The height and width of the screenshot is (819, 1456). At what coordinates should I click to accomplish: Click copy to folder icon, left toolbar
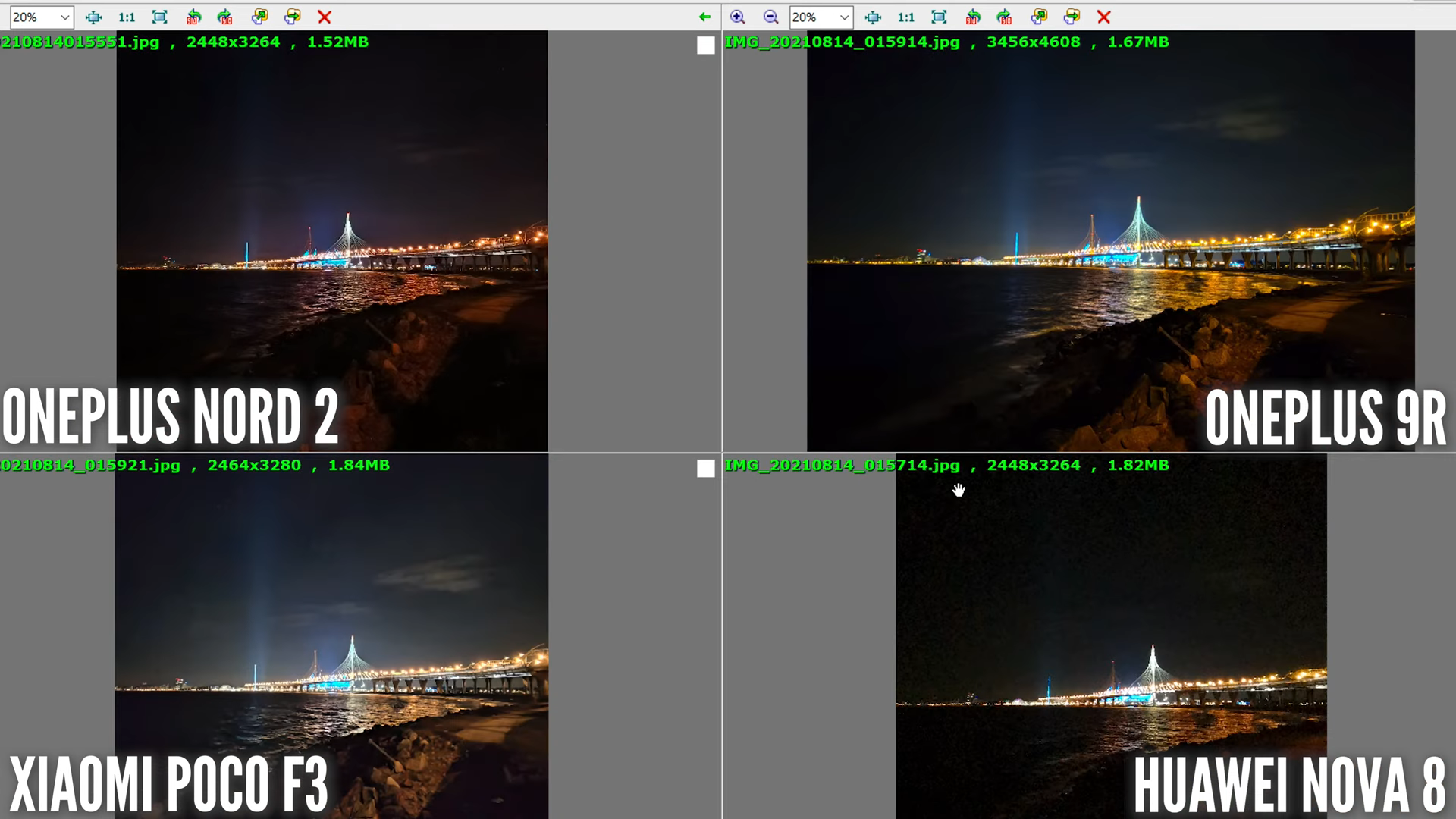click(x=259, y=17)
